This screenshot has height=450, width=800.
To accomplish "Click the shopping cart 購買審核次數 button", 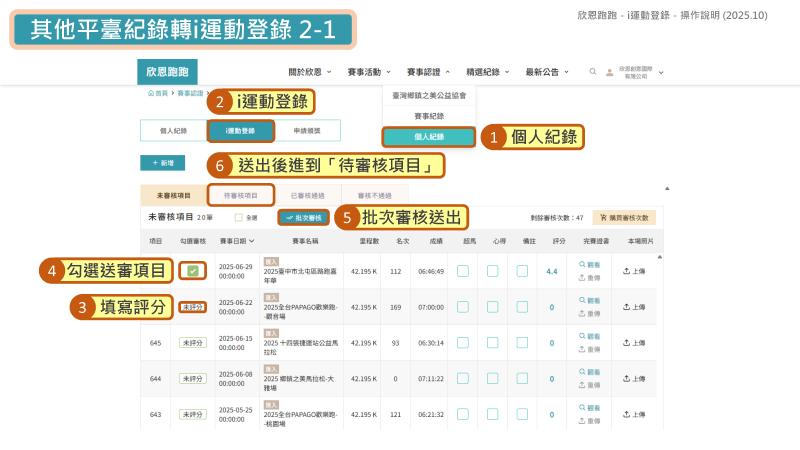I will [625, 217].
